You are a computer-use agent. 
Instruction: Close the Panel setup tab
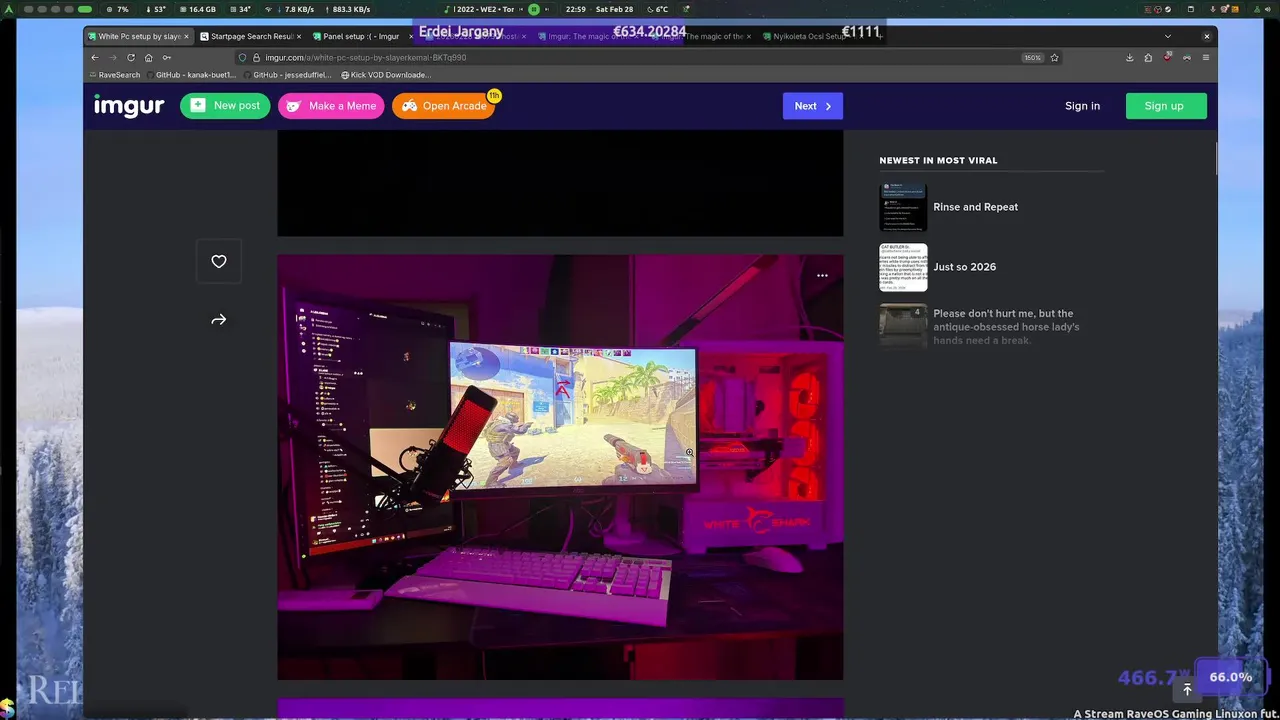[410, 37]
